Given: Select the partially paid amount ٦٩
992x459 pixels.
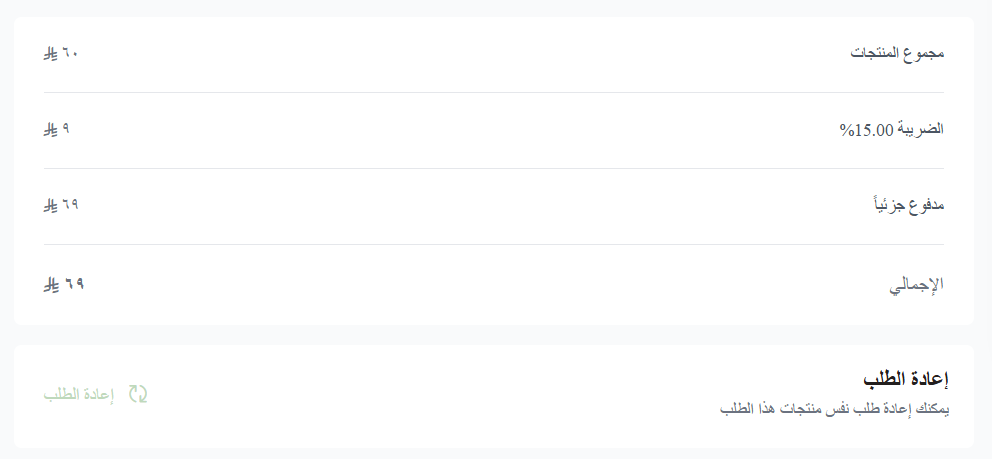Looking at the screenshot, I should pos(70,205).
